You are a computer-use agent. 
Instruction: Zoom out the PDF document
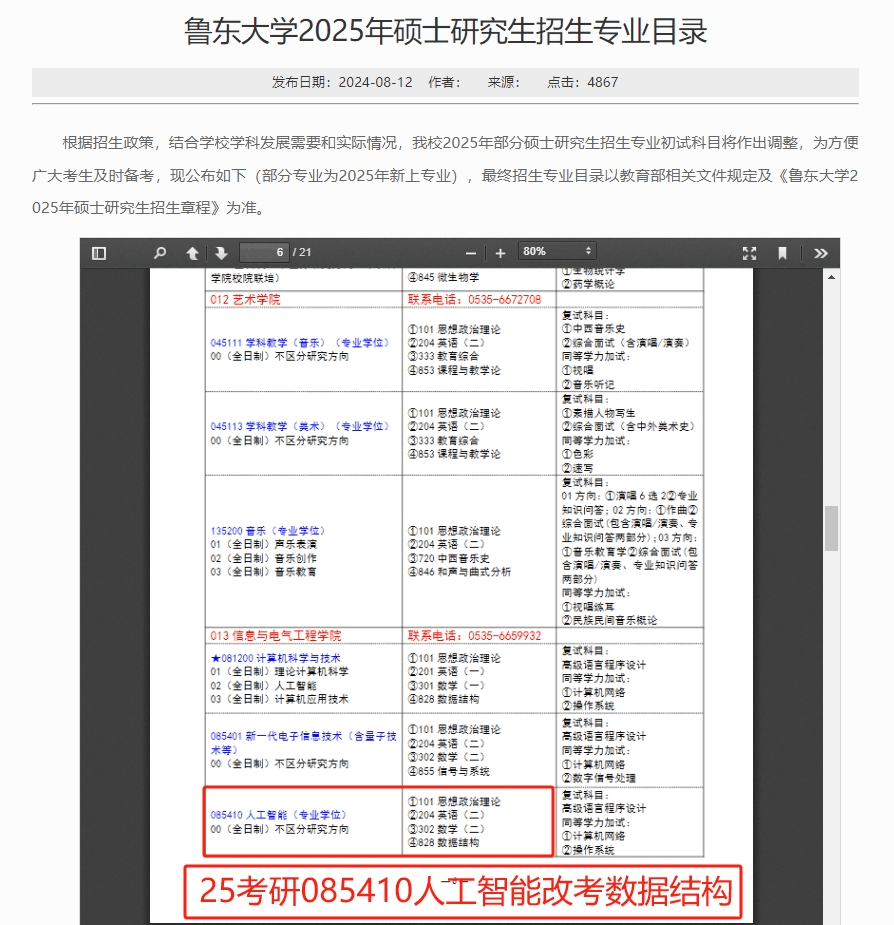pyautogui.click(x=471, y=253)
